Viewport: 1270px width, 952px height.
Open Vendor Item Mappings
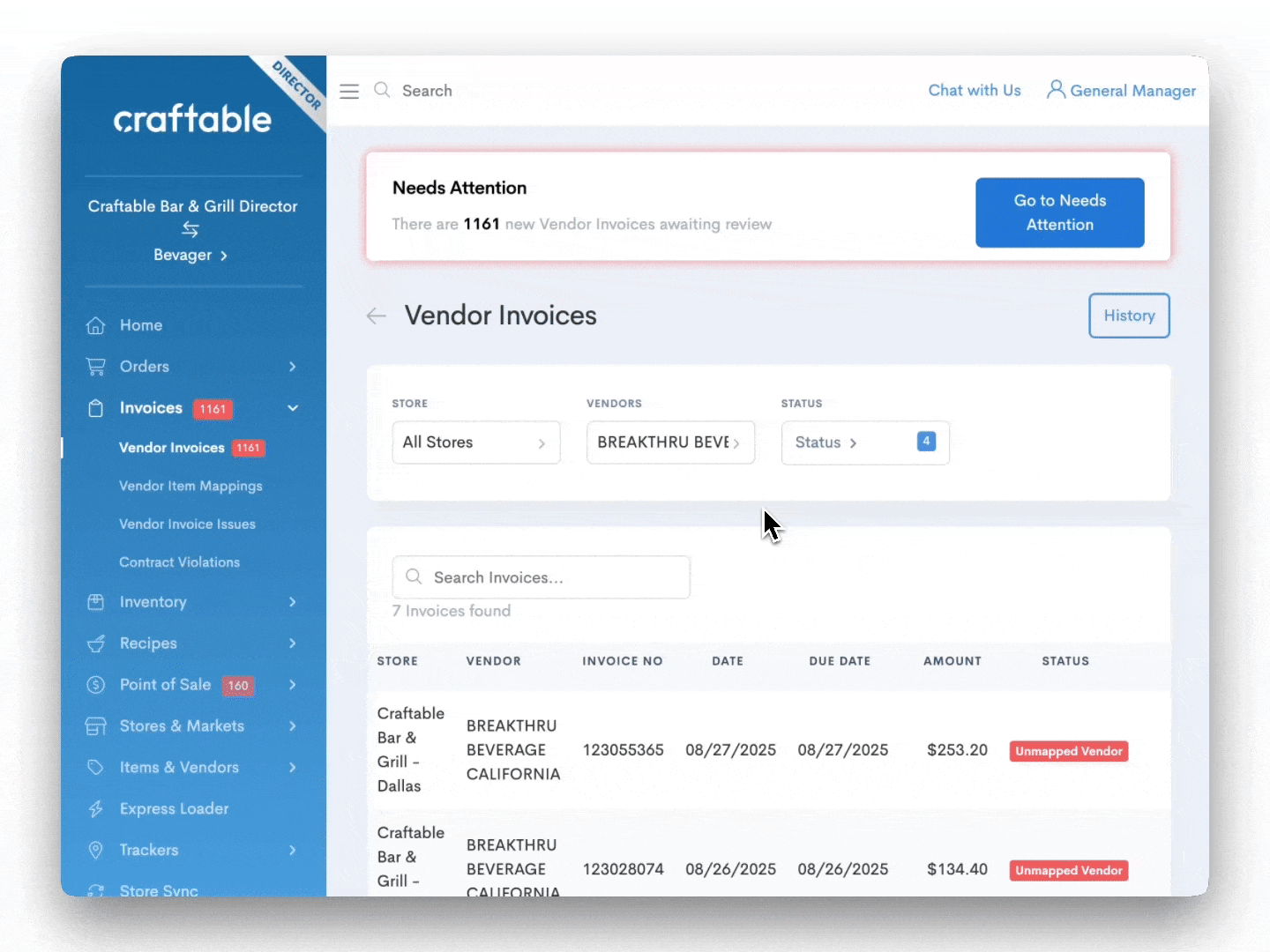pyautogui.click(x=190, y=487)
